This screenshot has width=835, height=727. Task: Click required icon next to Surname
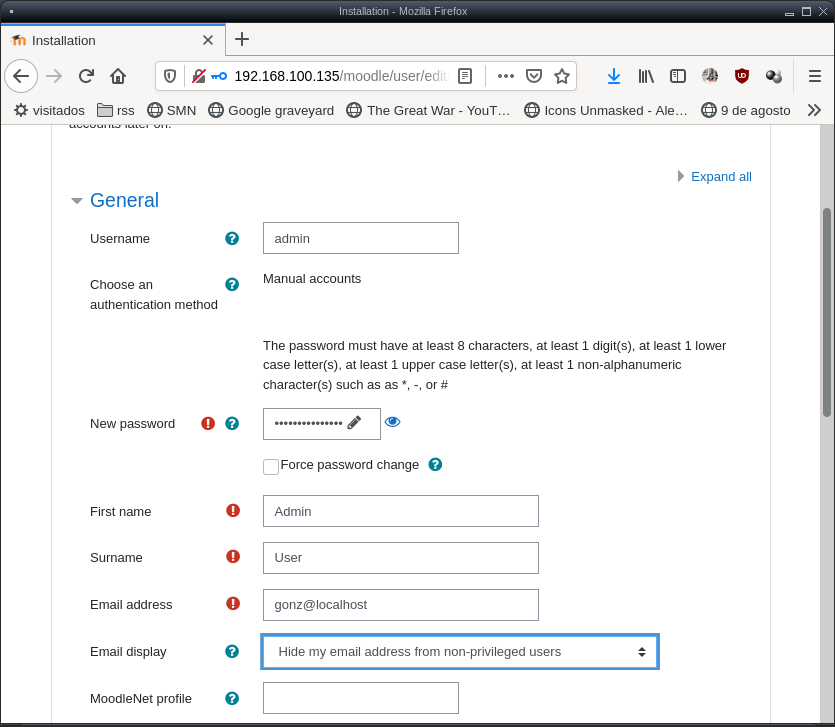[x=233, y=557]
